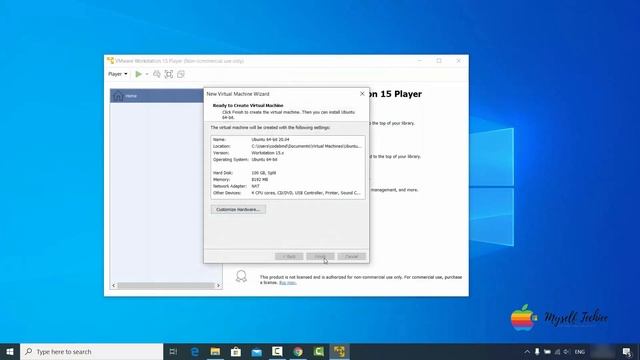Open the Mail app from the taskbar
The width and height of the screenshot is (640, 360).
point(256,351)
